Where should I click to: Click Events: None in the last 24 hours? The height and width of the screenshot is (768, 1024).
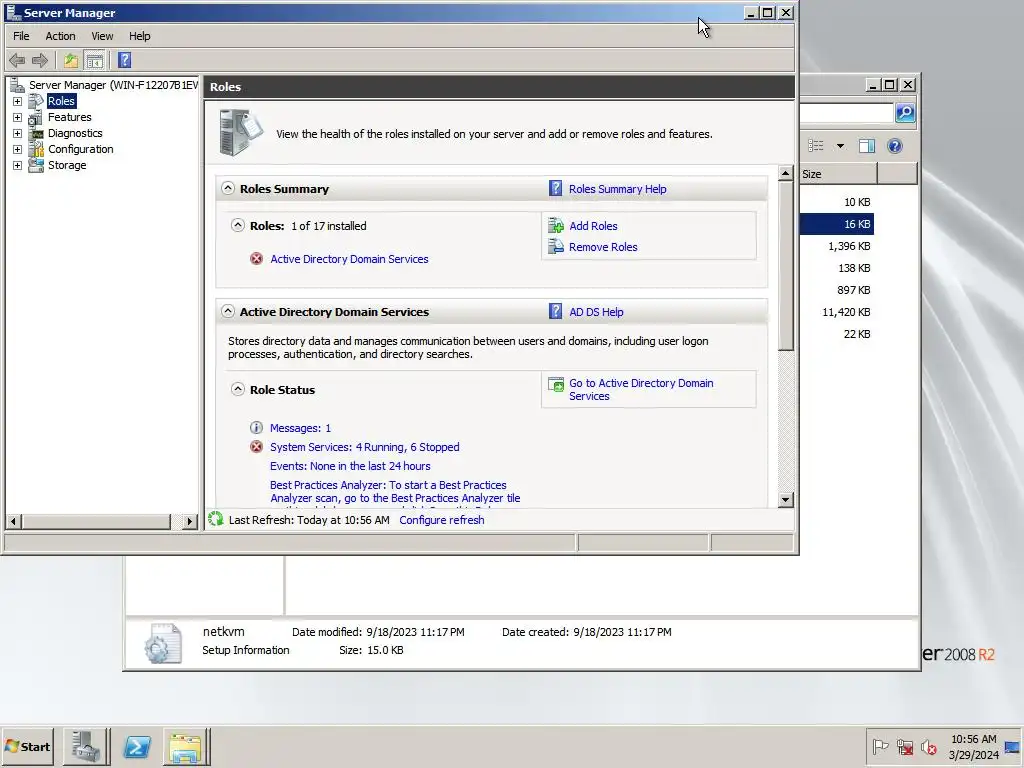click(350, 466)
